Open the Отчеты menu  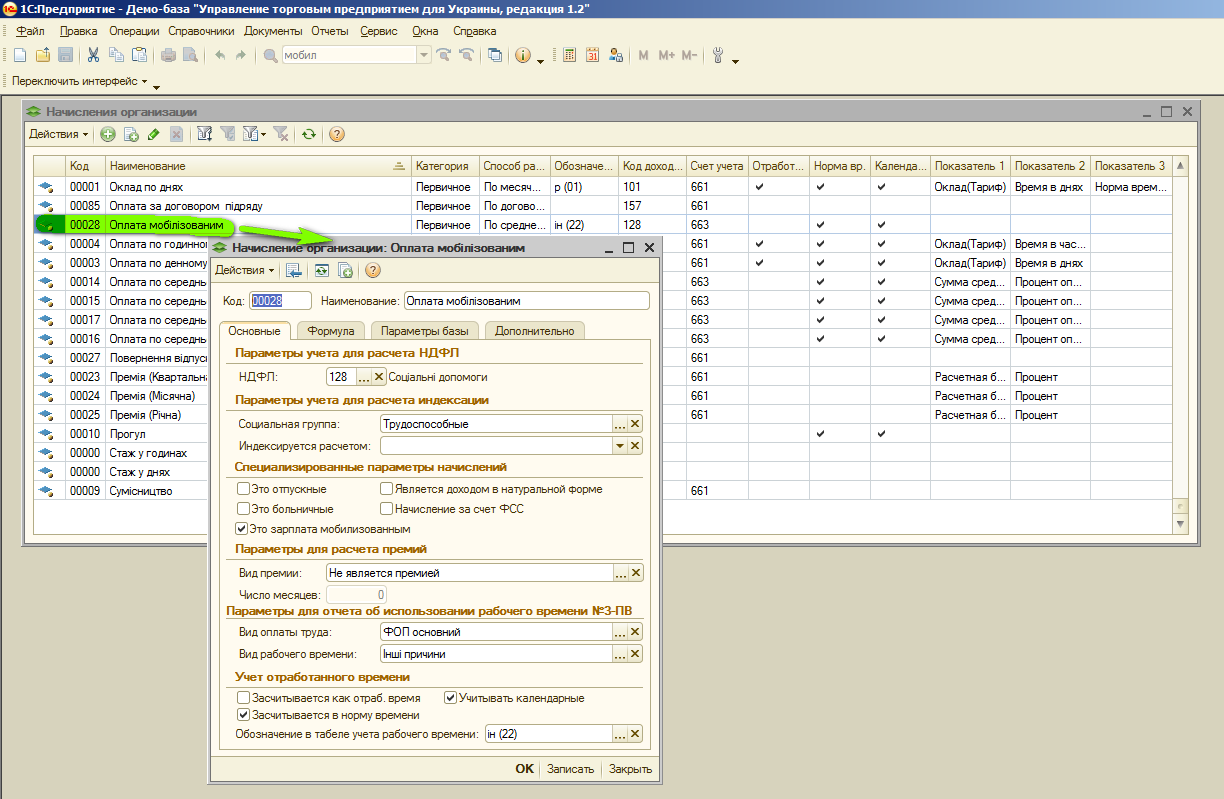click(330, 31)
